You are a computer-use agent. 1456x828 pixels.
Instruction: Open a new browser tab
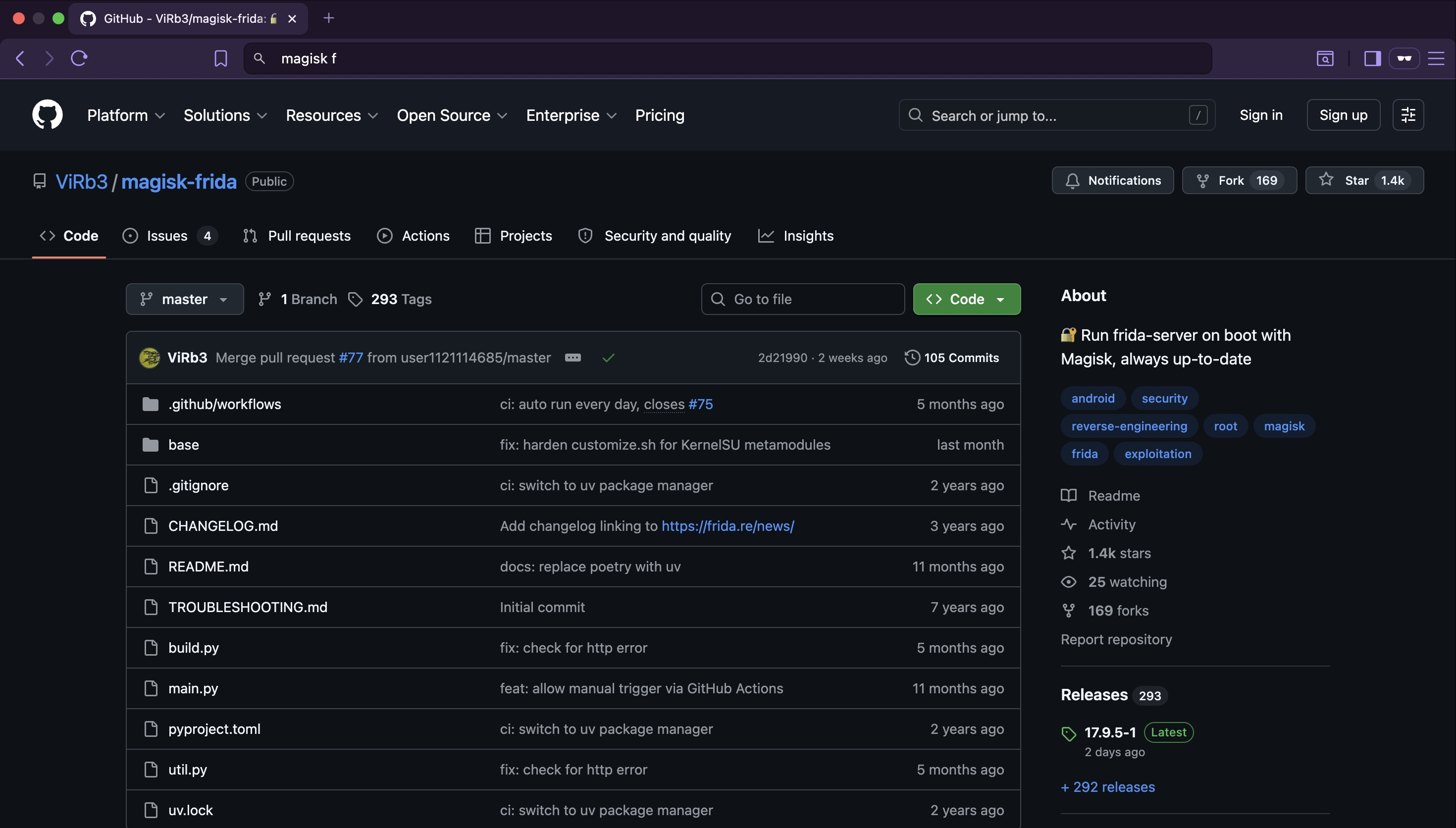point(329,18)
